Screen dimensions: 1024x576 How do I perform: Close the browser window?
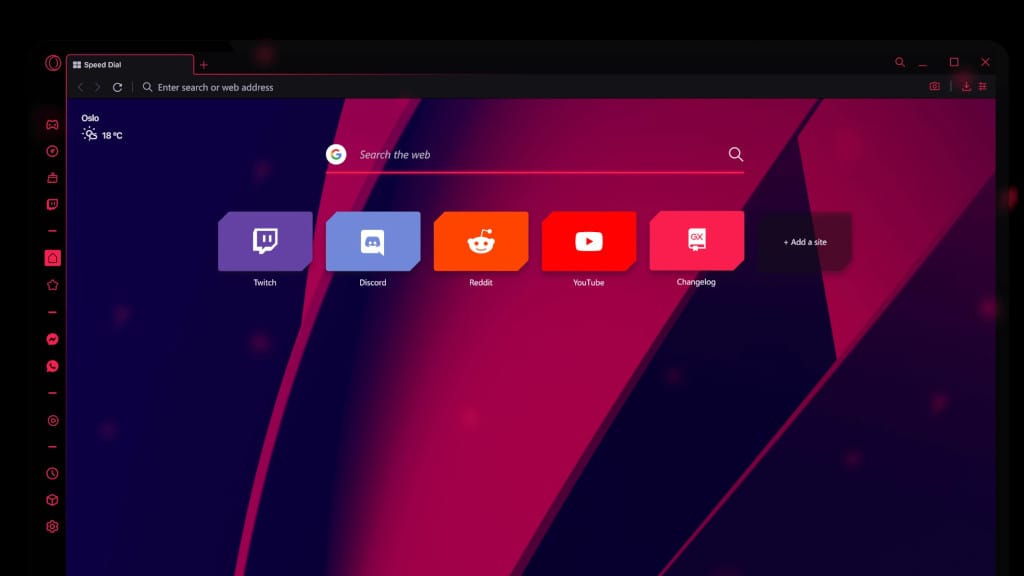(x=985, y=62)
